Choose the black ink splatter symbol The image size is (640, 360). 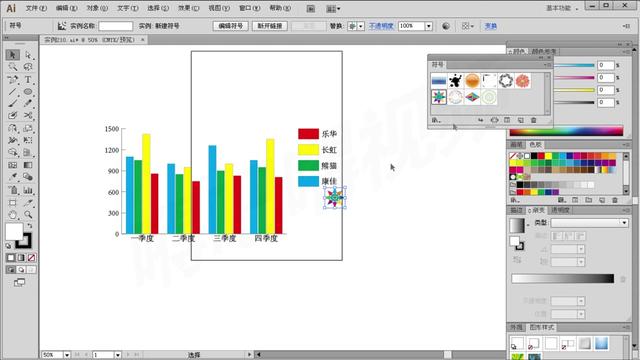pyautogui.click(x=456, y=81)
